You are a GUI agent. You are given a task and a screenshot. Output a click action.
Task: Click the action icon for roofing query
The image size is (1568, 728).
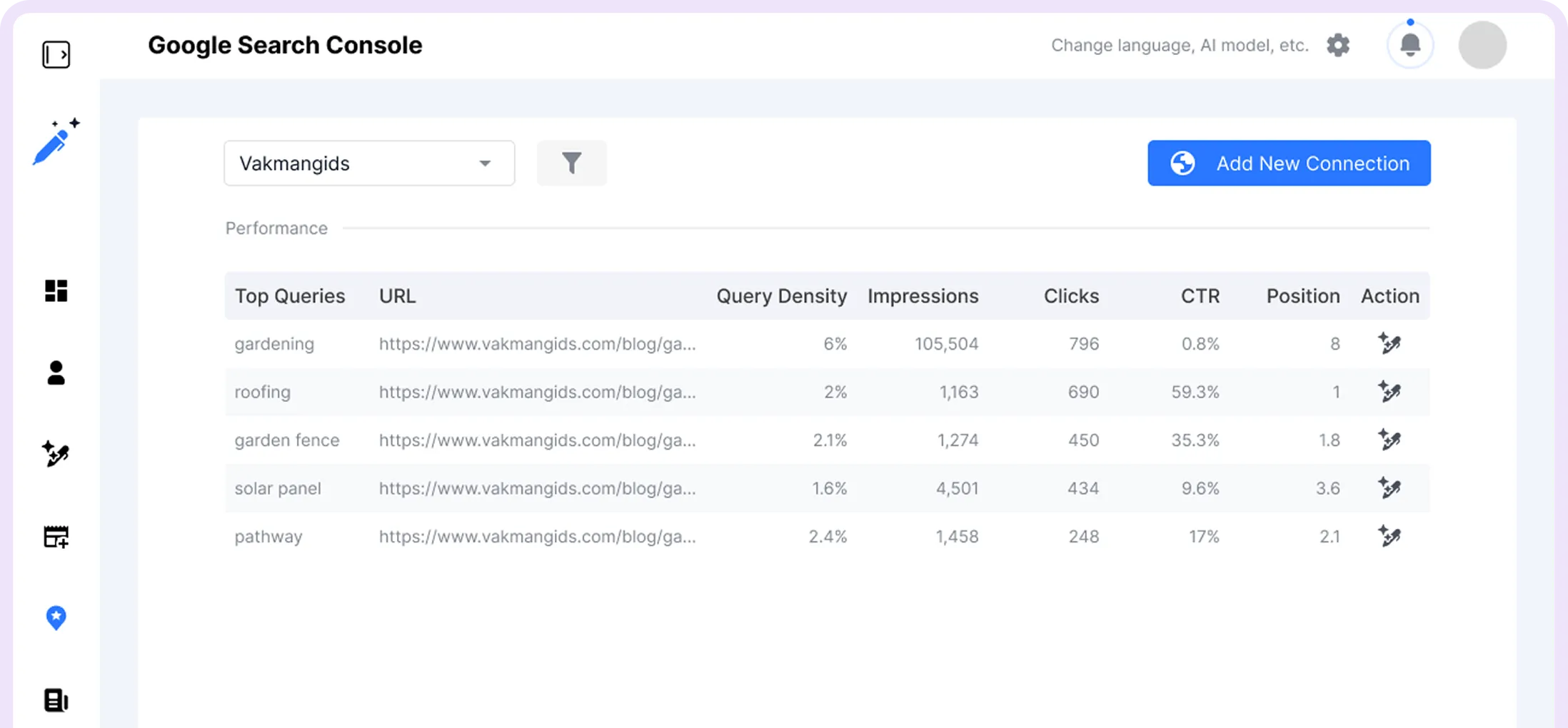(x=1389, y=392)
